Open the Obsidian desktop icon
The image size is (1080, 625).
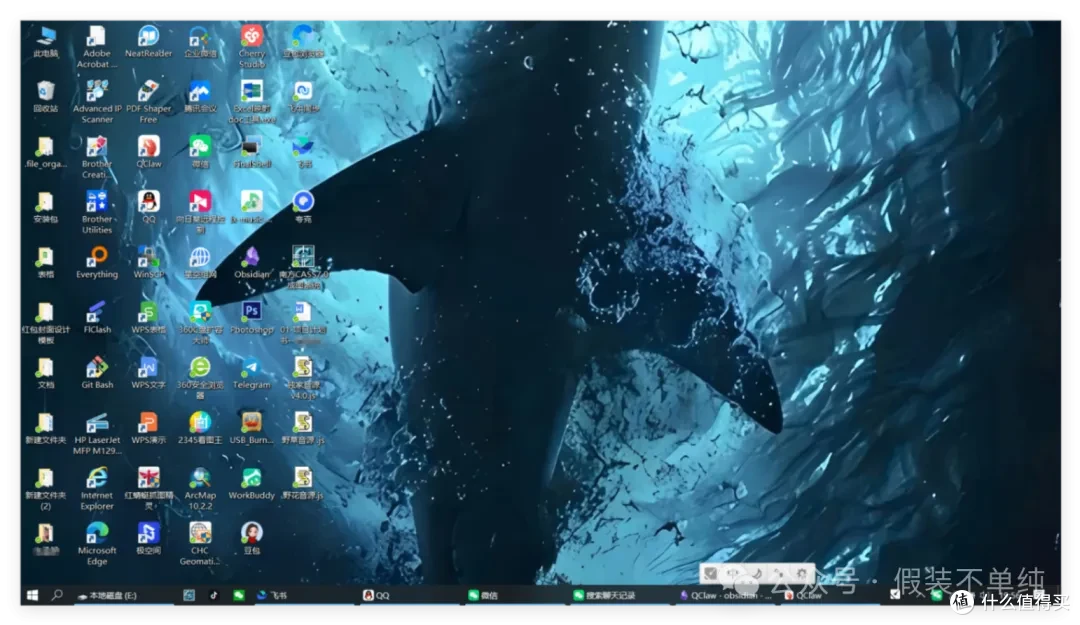[x=251, y=263]
